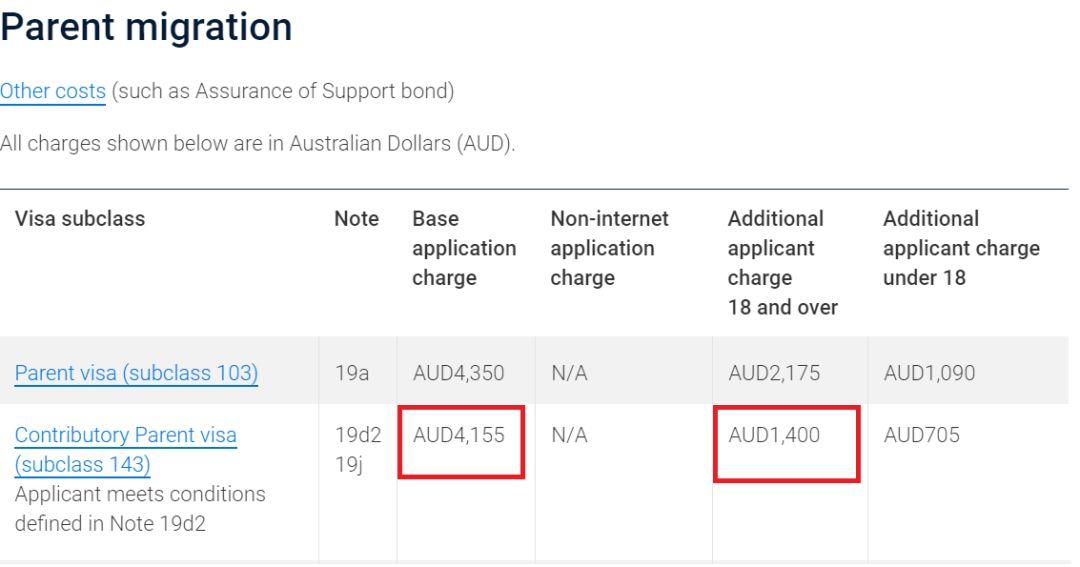Viewport: 1080px width, 567px height.
Task: Click Additional applicant charge 18 and over header
Action: pos(782,262)
